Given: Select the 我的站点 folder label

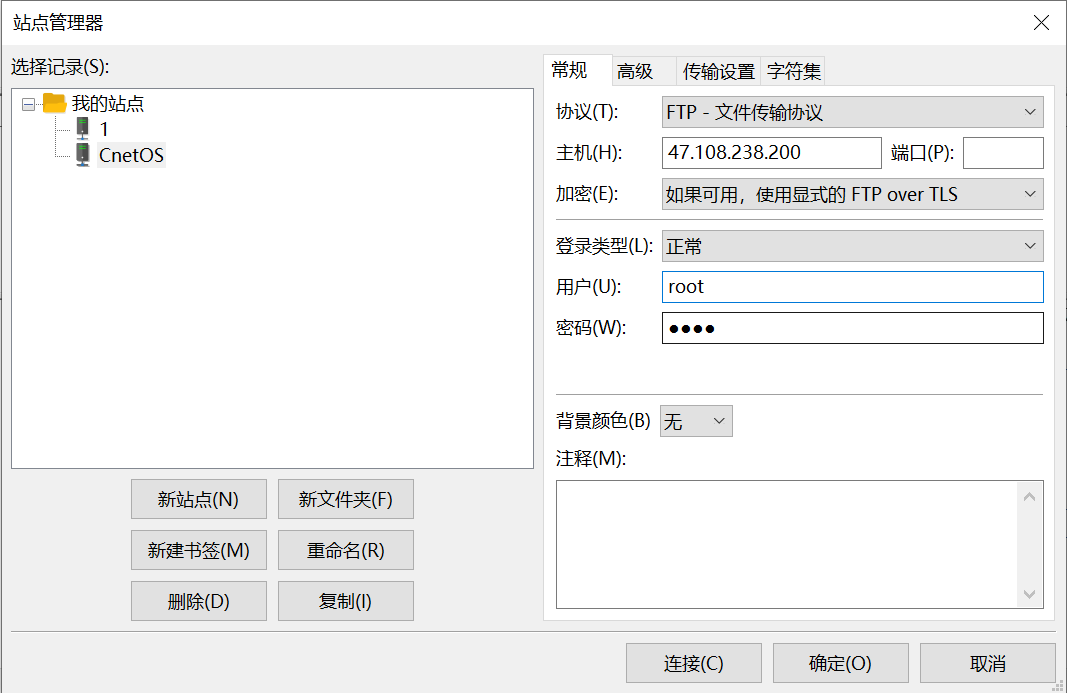Looking at the screenshot, I should tap(108, 103).
